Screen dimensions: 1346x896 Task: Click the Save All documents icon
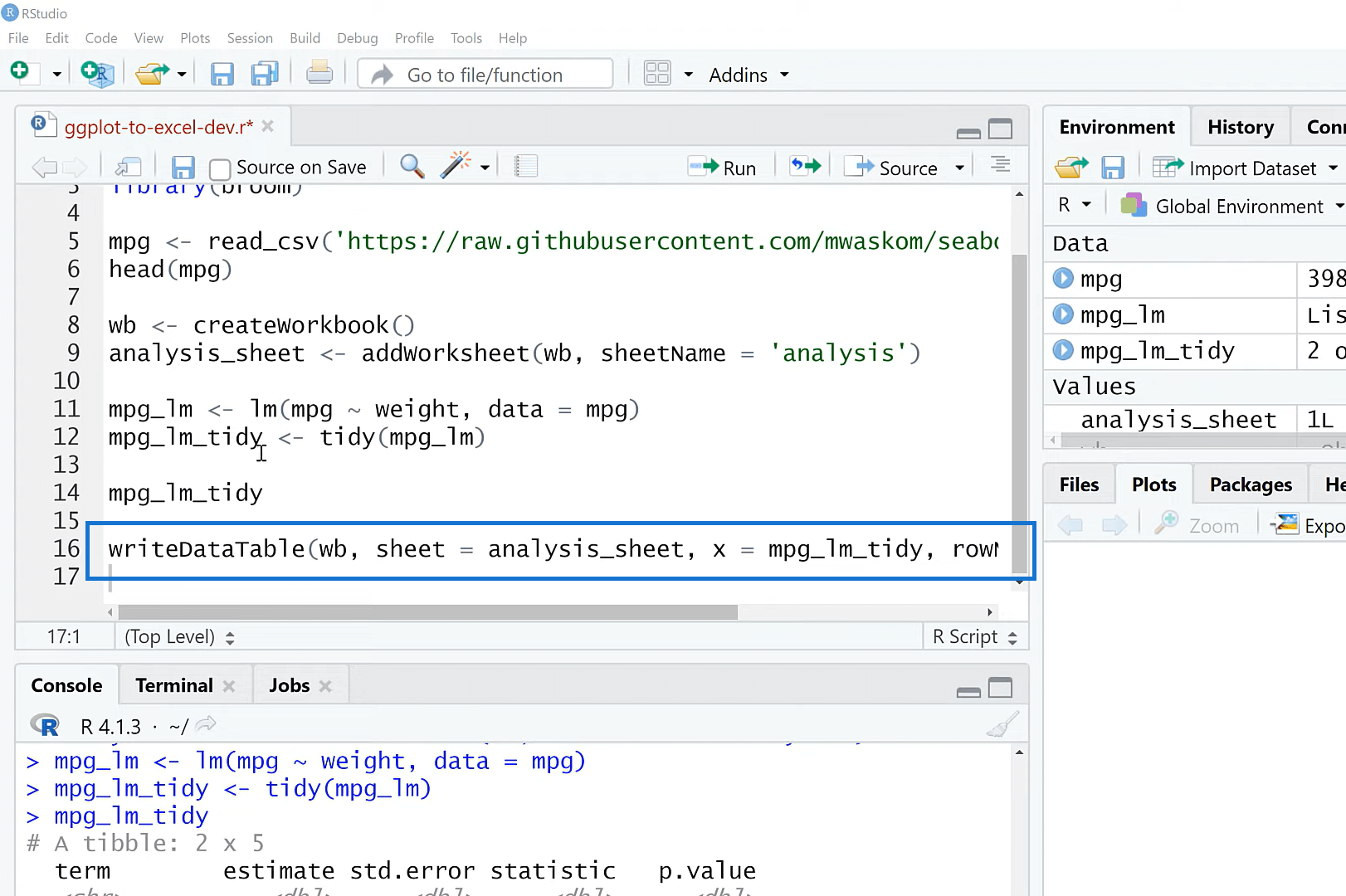pos(265,74)
